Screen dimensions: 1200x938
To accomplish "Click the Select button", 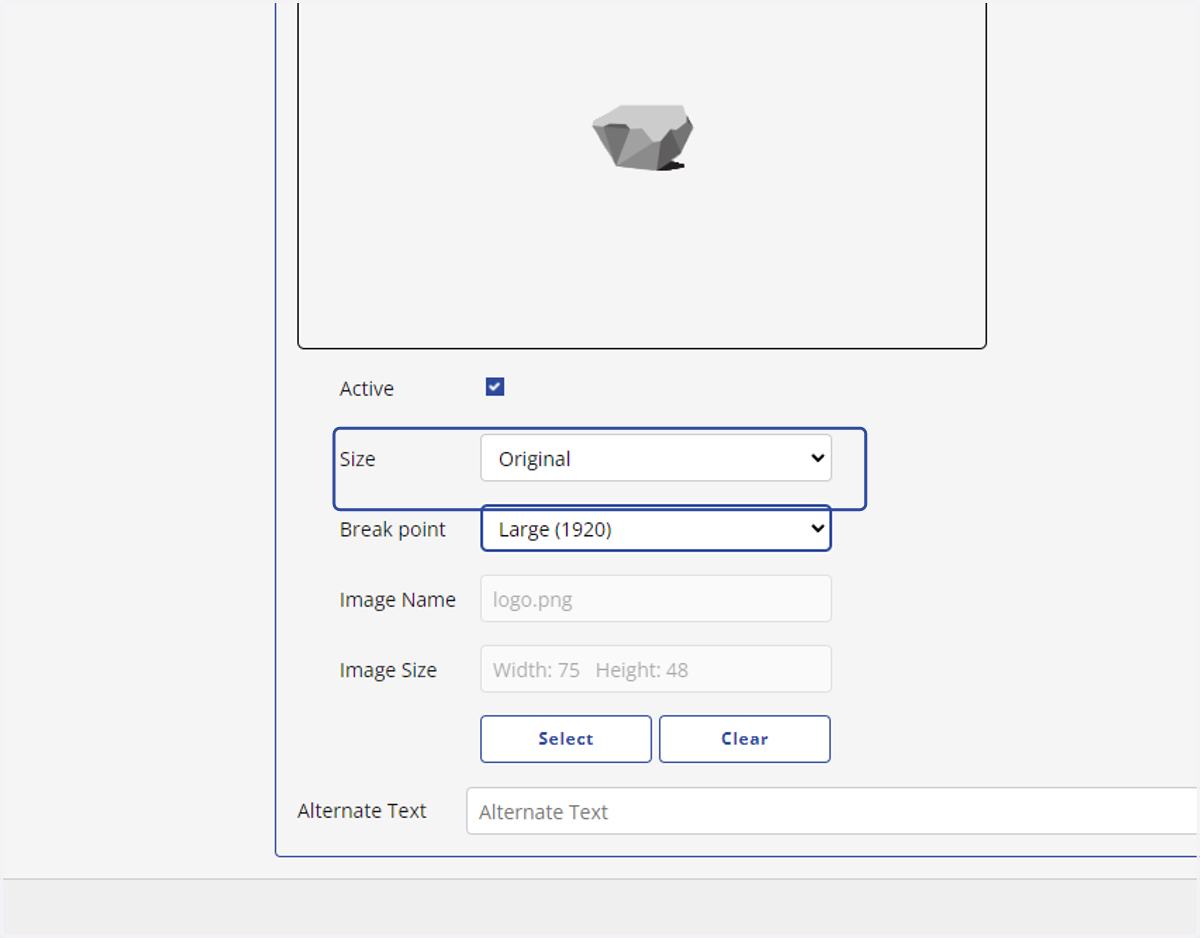I will pos(566,739).
